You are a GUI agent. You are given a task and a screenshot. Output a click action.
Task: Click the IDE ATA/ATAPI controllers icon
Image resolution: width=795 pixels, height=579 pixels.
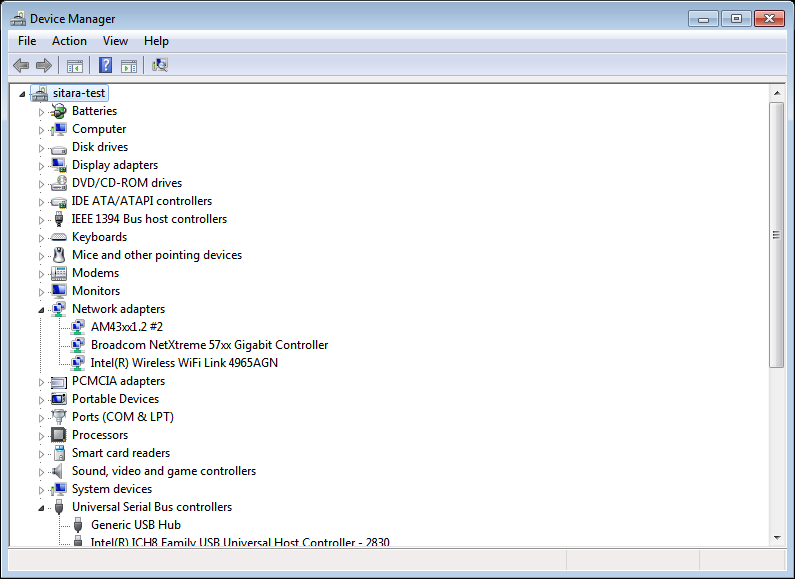click(59, 201)
